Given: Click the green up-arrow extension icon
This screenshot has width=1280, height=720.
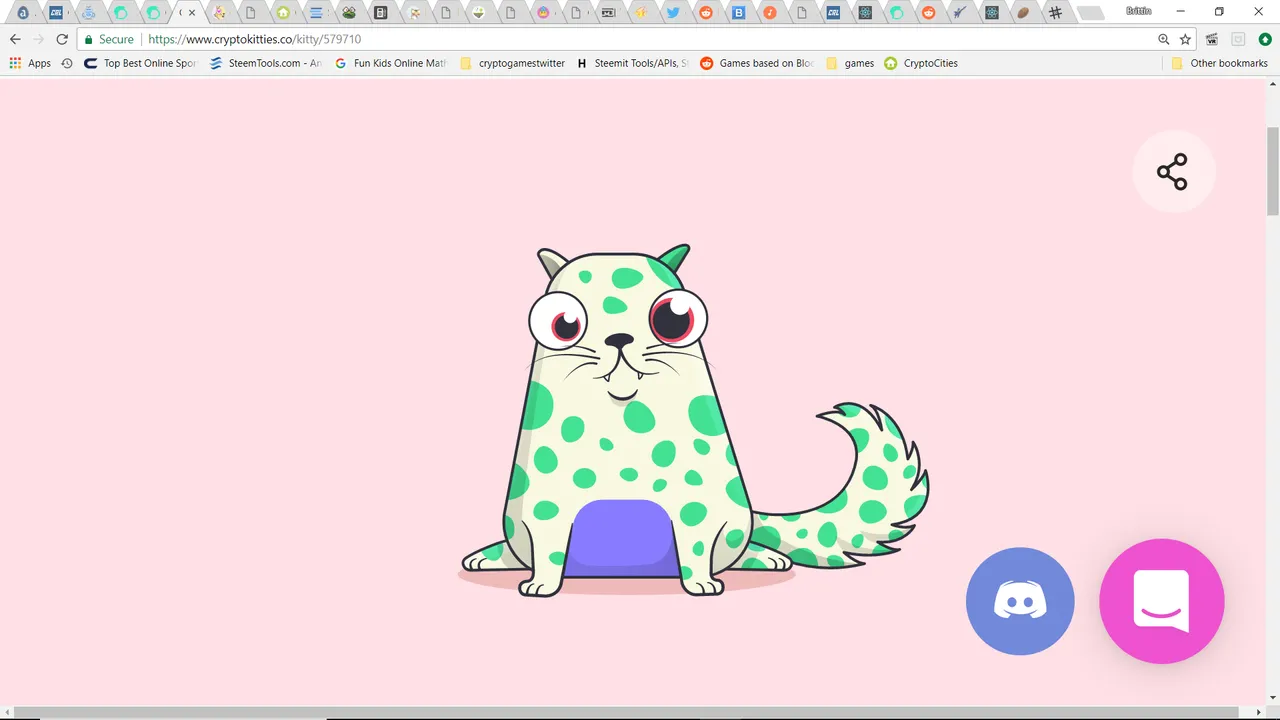Looking at the screenshot, I should (x=1265, y=39).
